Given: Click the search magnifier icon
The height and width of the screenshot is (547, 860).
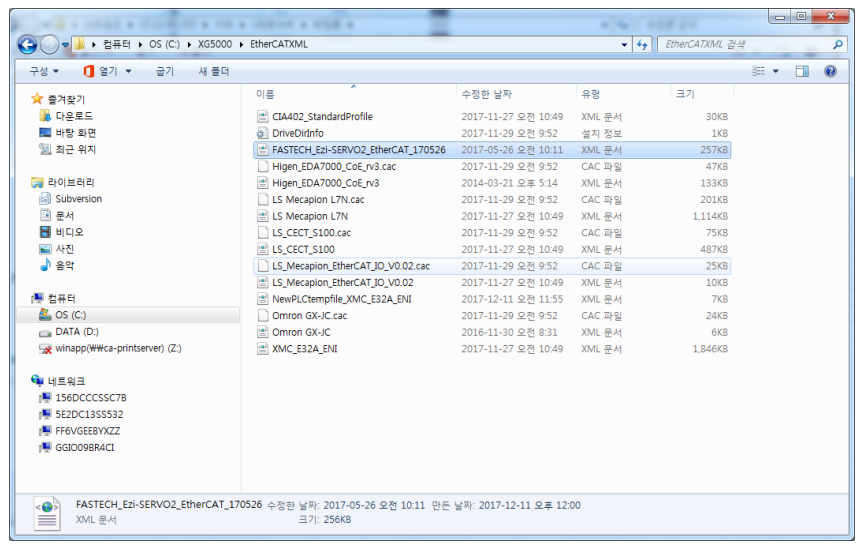Looking at the screenshot, I should (838, 44).
